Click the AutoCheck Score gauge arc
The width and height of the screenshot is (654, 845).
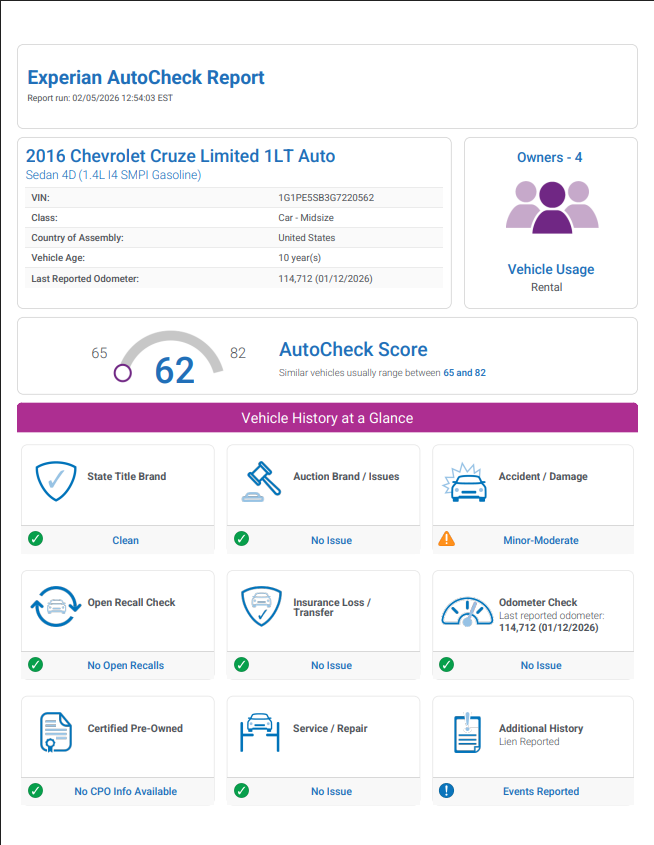pos(170,343)
